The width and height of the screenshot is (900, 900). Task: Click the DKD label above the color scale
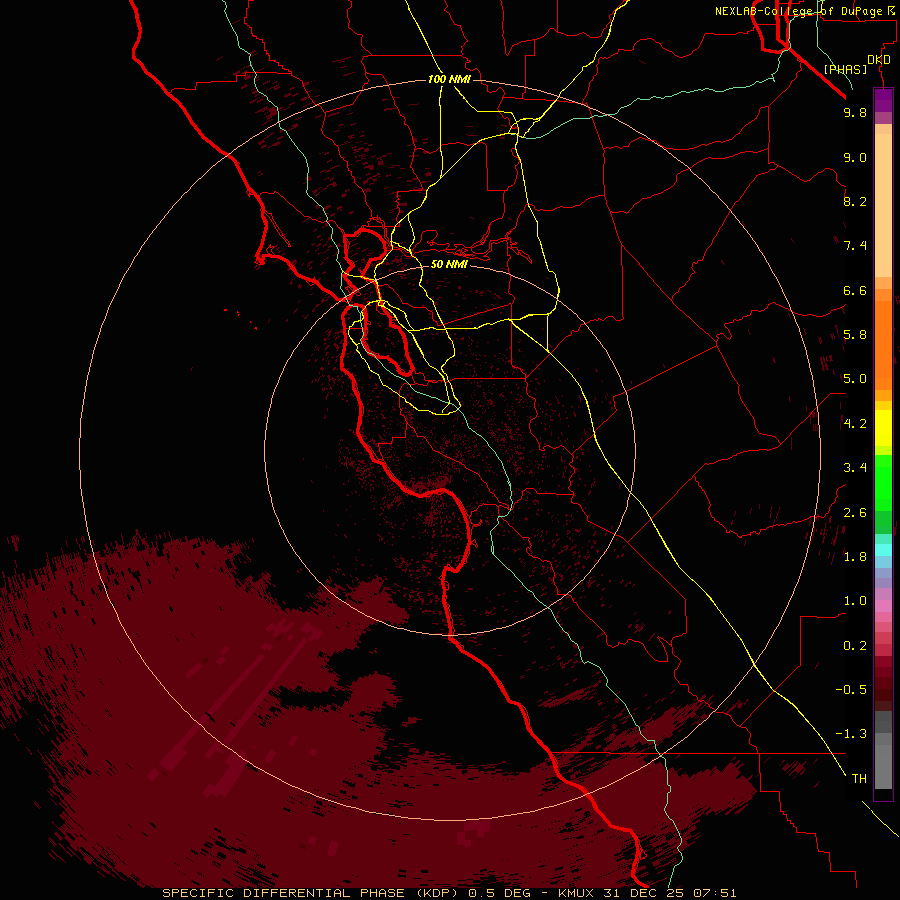click(879, 60)
